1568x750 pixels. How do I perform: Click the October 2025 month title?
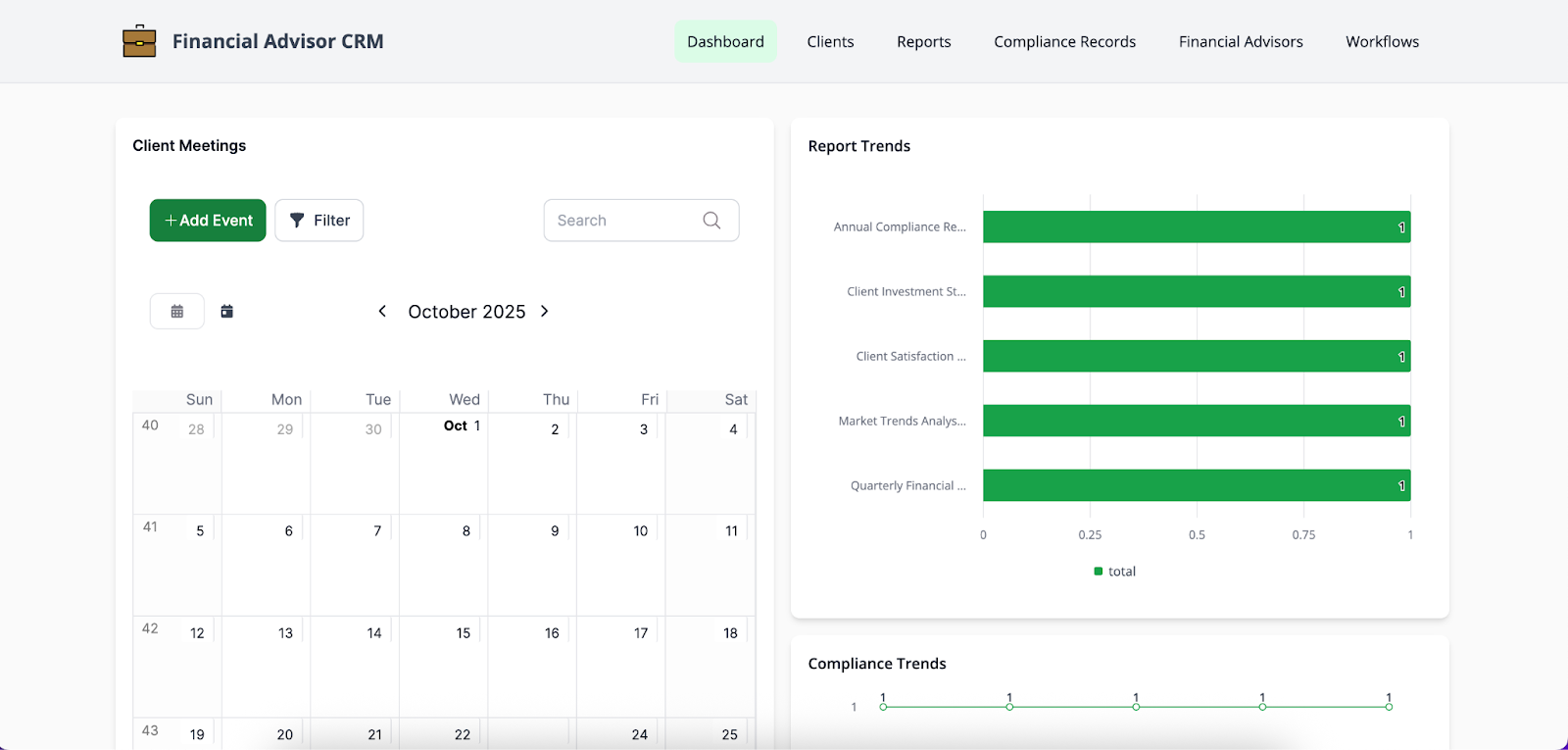466,312
